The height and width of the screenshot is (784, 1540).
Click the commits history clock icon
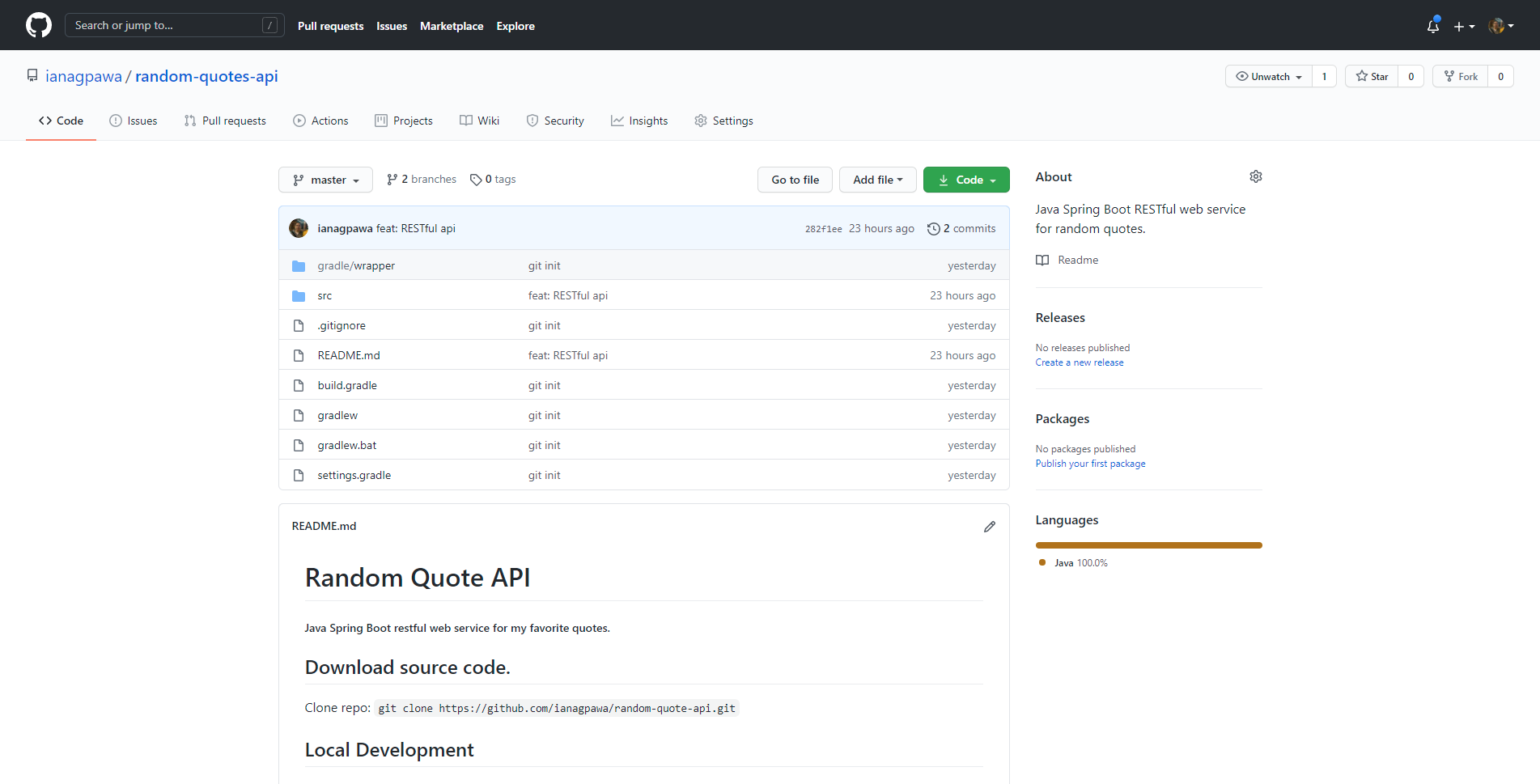[933, 229]
